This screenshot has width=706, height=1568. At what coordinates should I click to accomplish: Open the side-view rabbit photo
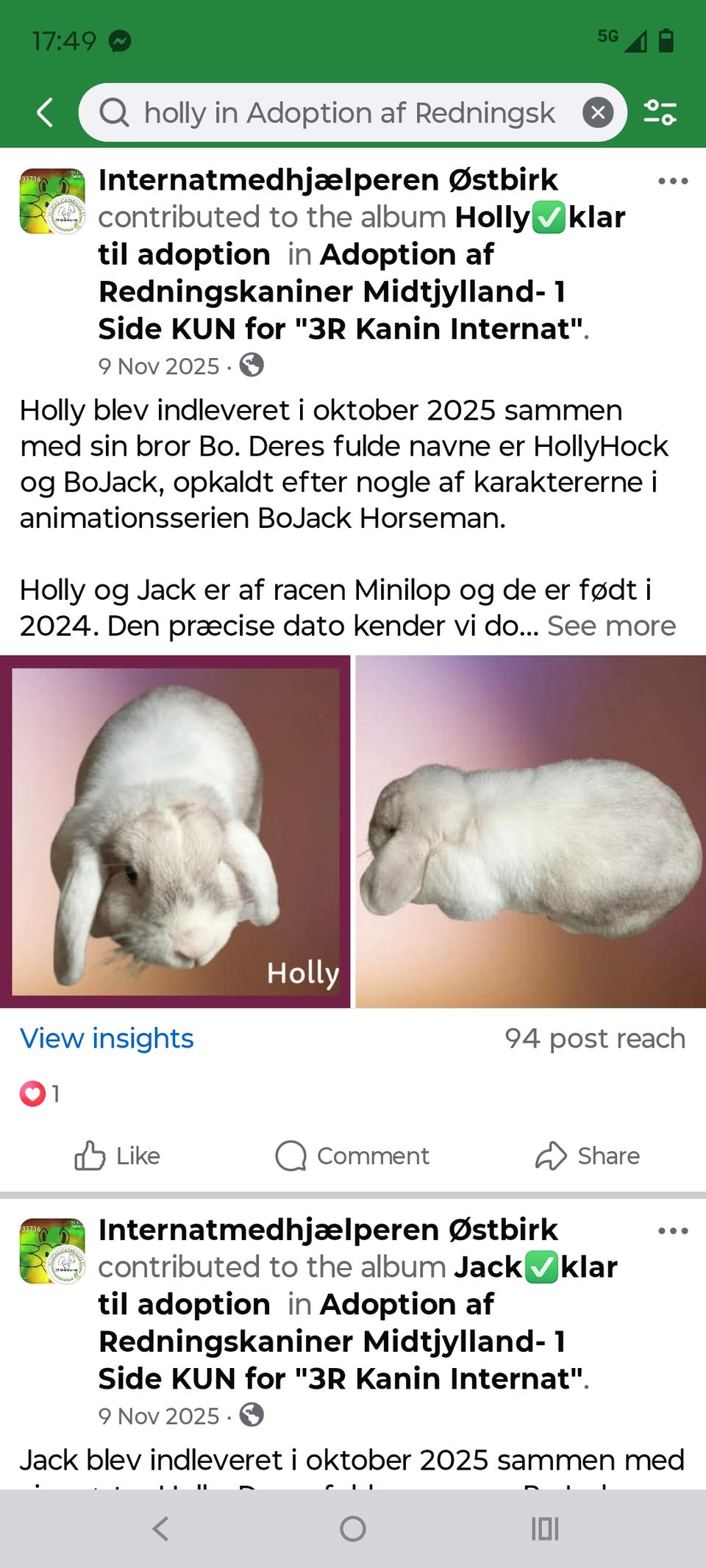click(531, 831)
